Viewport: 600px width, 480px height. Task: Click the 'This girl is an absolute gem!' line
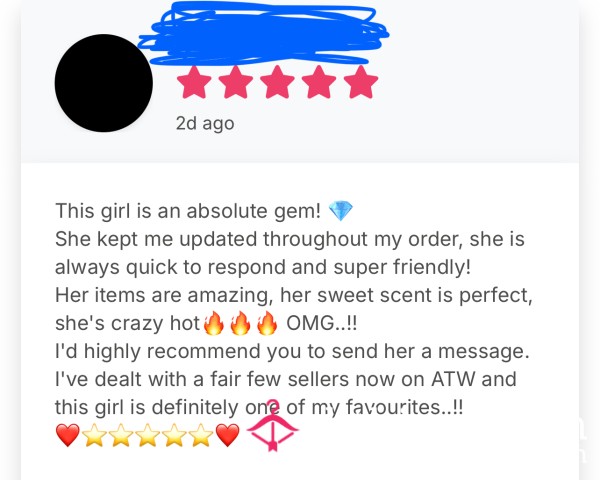pyautogui.click(x=188, y=211)
